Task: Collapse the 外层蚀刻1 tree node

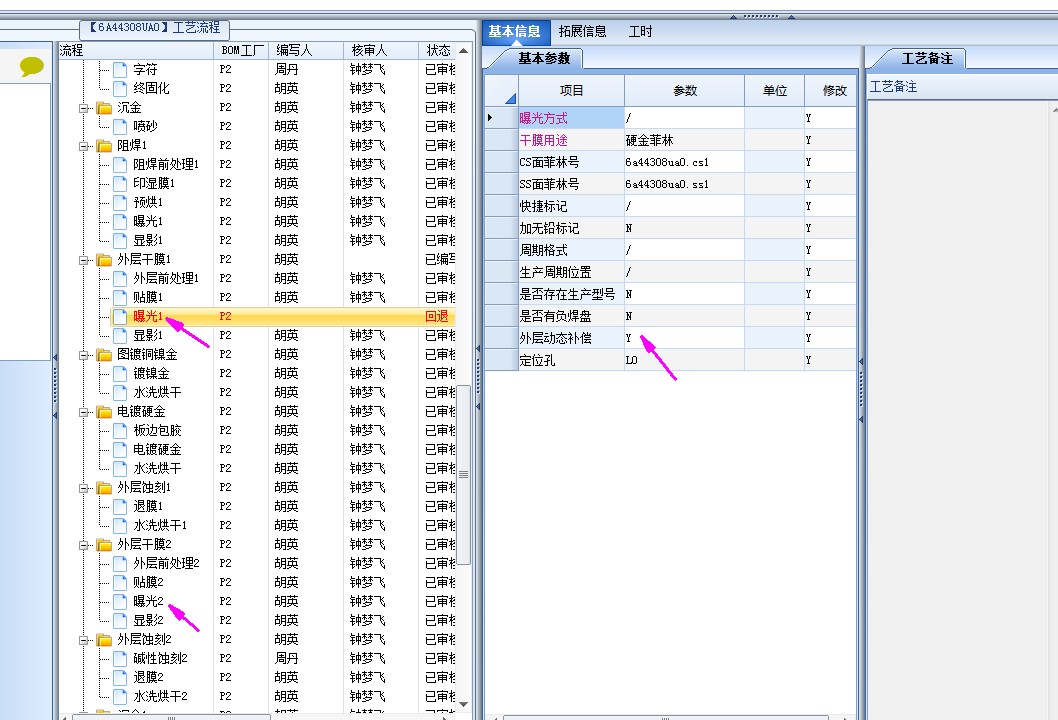Action: (84, 488)
